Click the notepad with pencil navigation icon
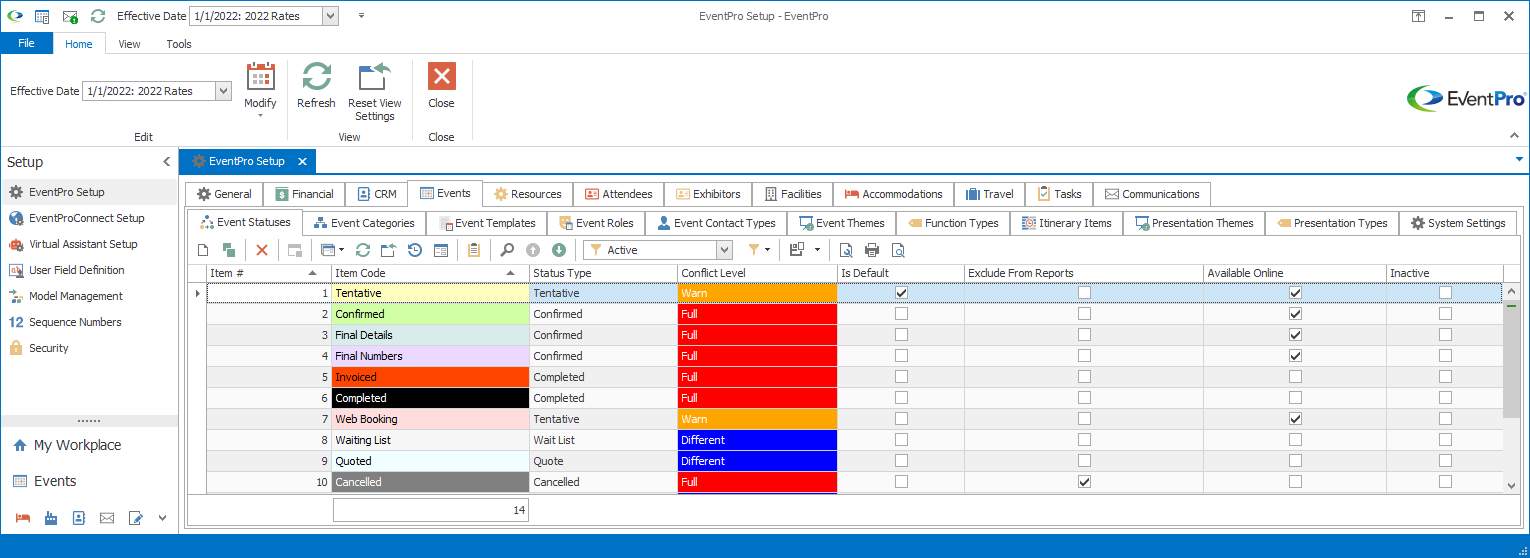 [x=135, y=518]
